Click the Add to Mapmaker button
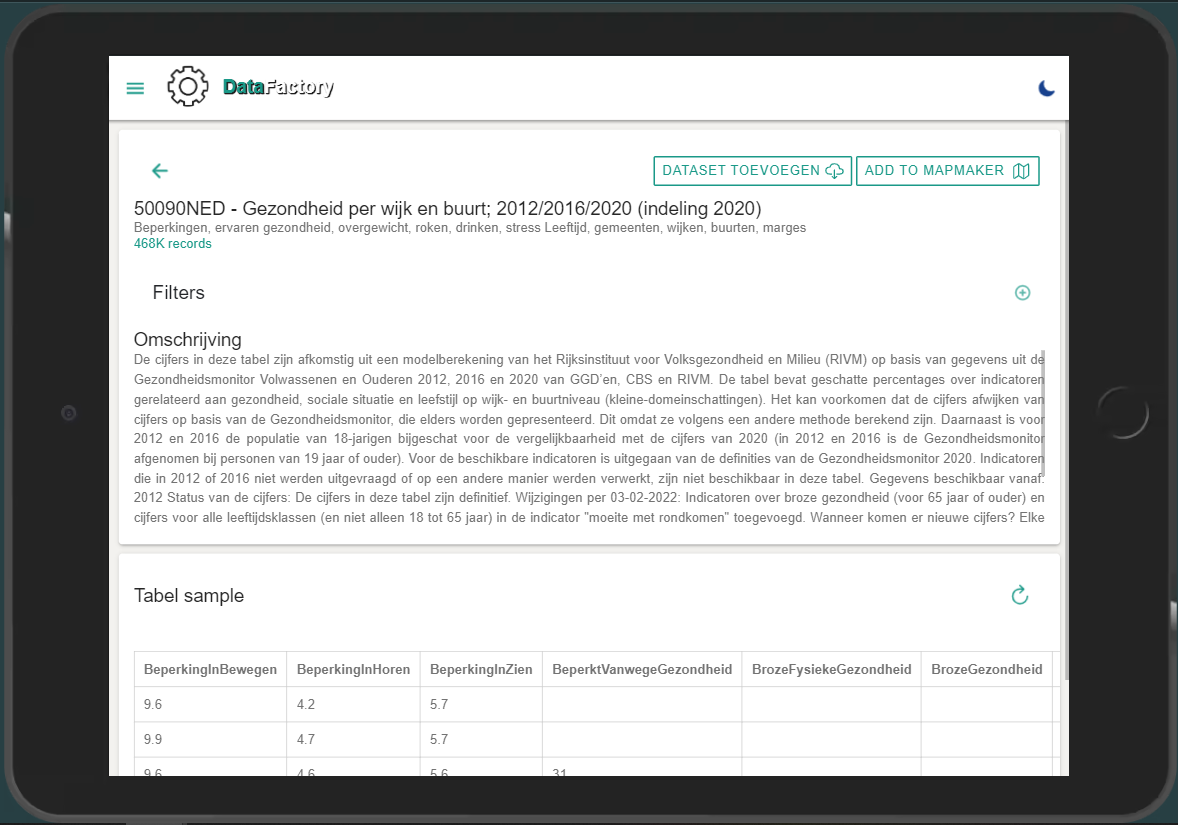 click(946, 171)
